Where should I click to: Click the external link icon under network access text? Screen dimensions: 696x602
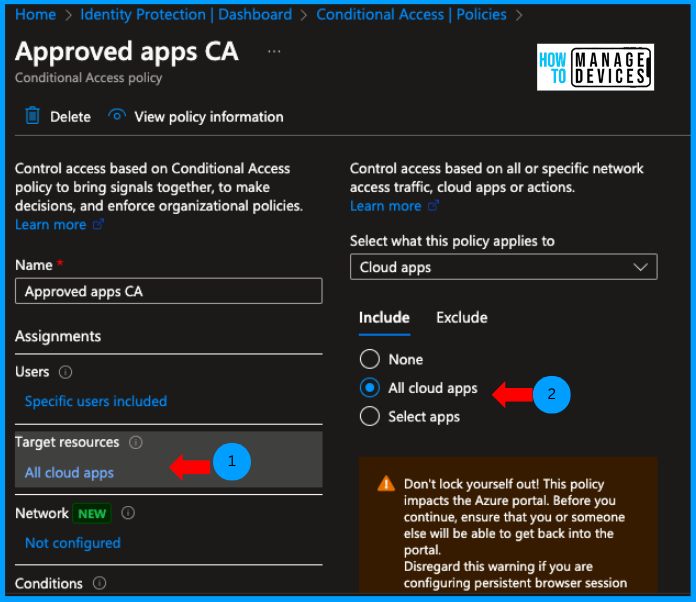click(433, 206)
